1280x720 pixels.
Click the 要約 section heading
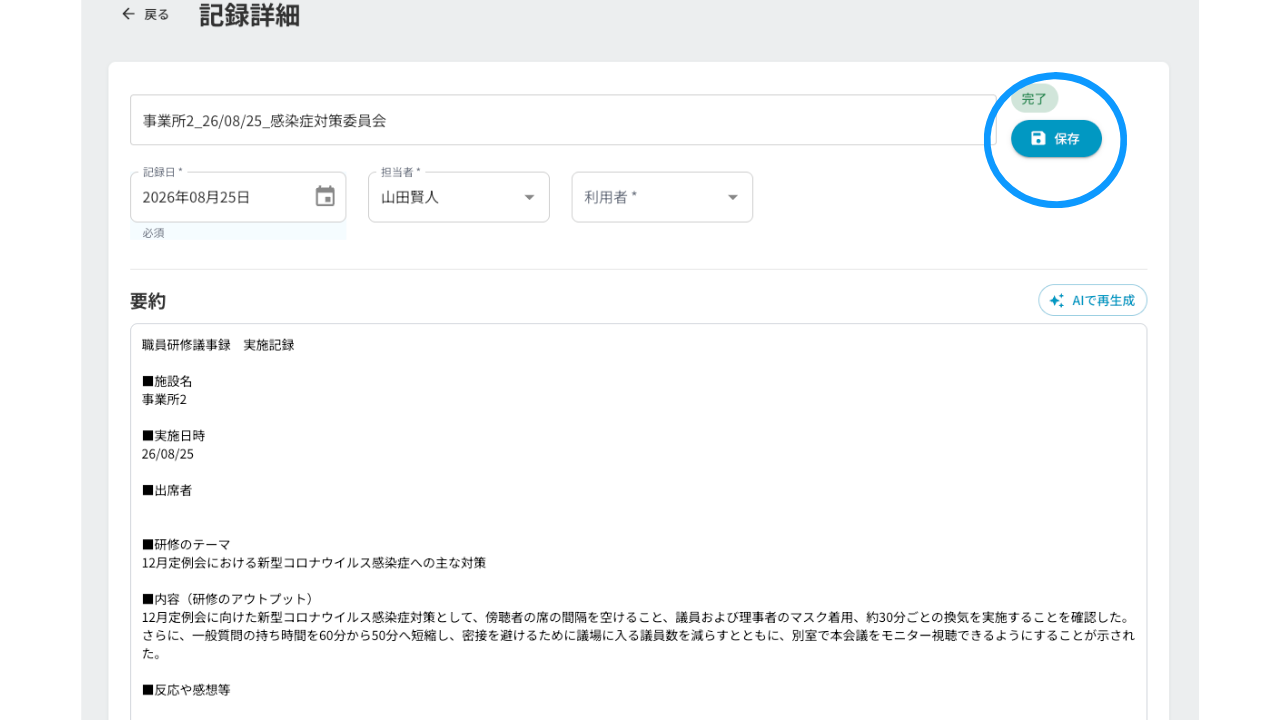(x=148, y=301)
